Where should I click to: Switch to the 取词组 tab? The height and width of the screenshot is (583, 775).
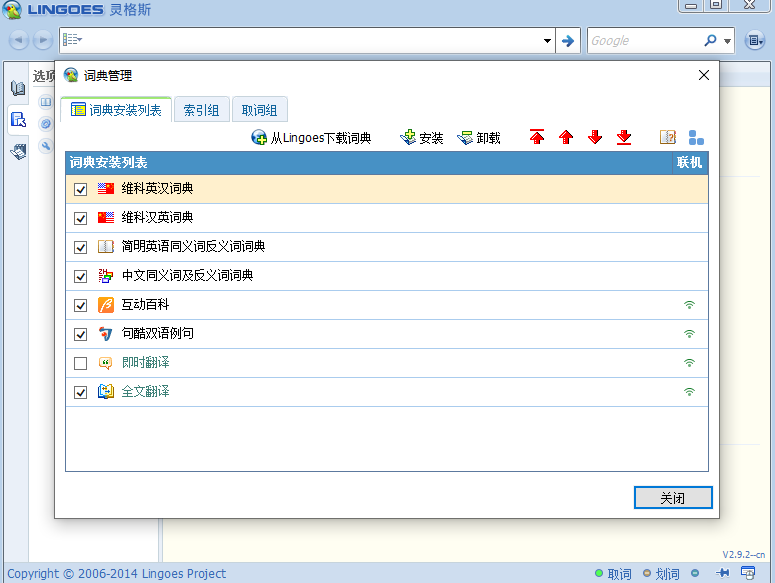259,110
